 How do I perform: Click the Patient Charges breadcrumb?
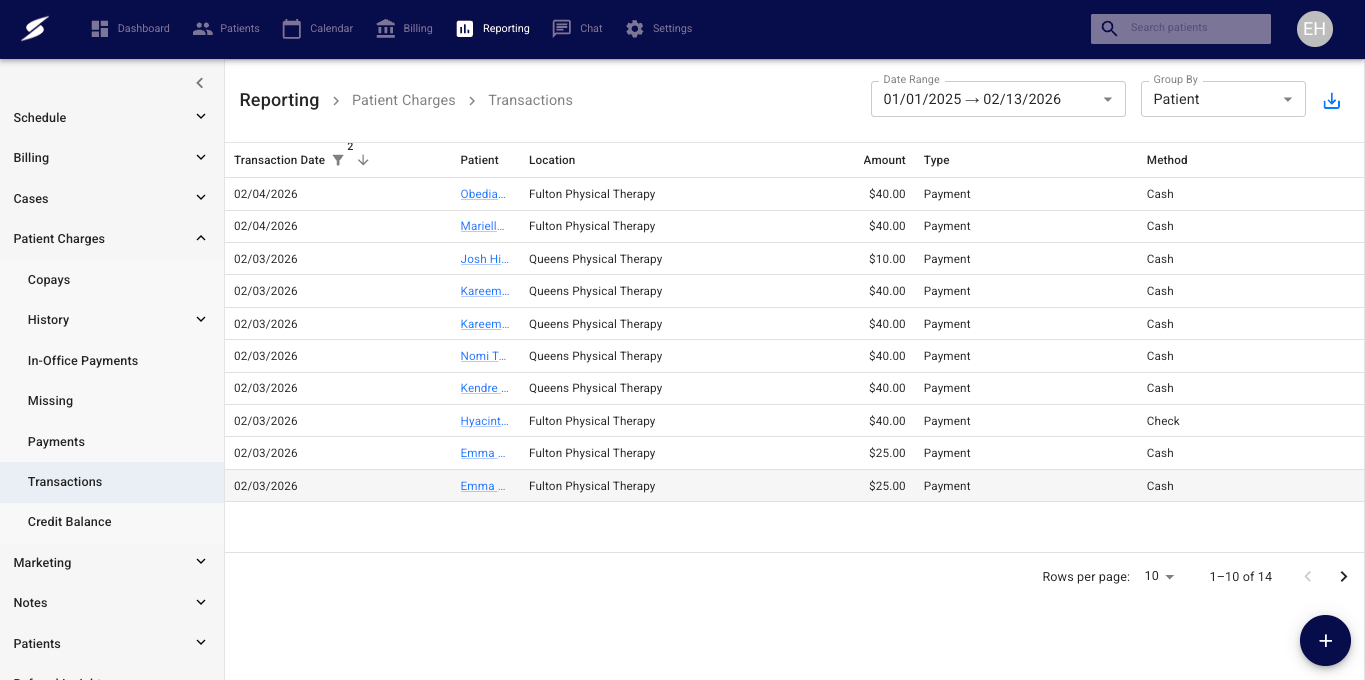point(403,101)
